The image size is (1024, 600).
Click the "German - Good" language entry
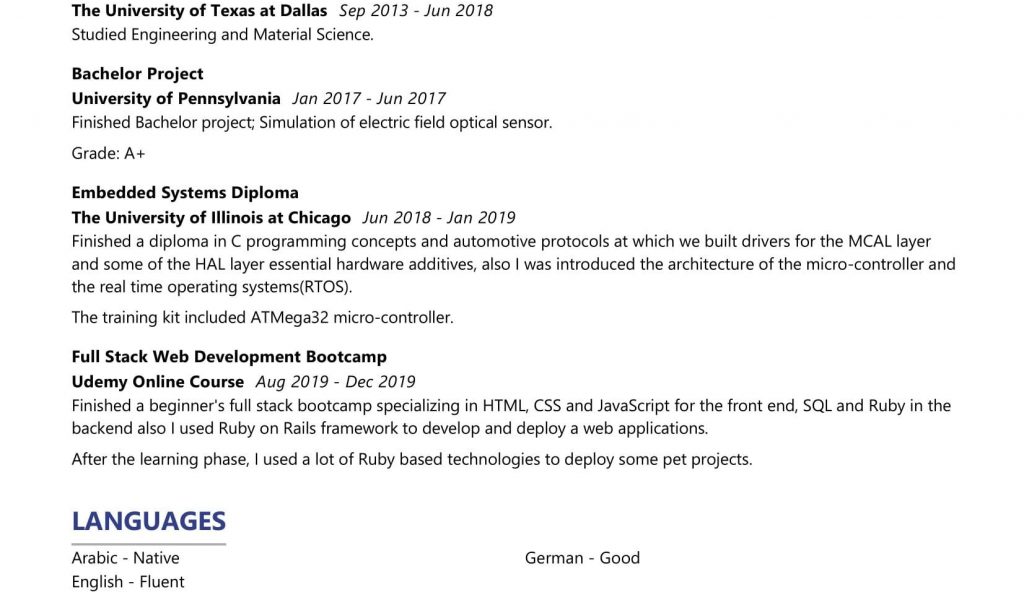[x=582, y=558]
